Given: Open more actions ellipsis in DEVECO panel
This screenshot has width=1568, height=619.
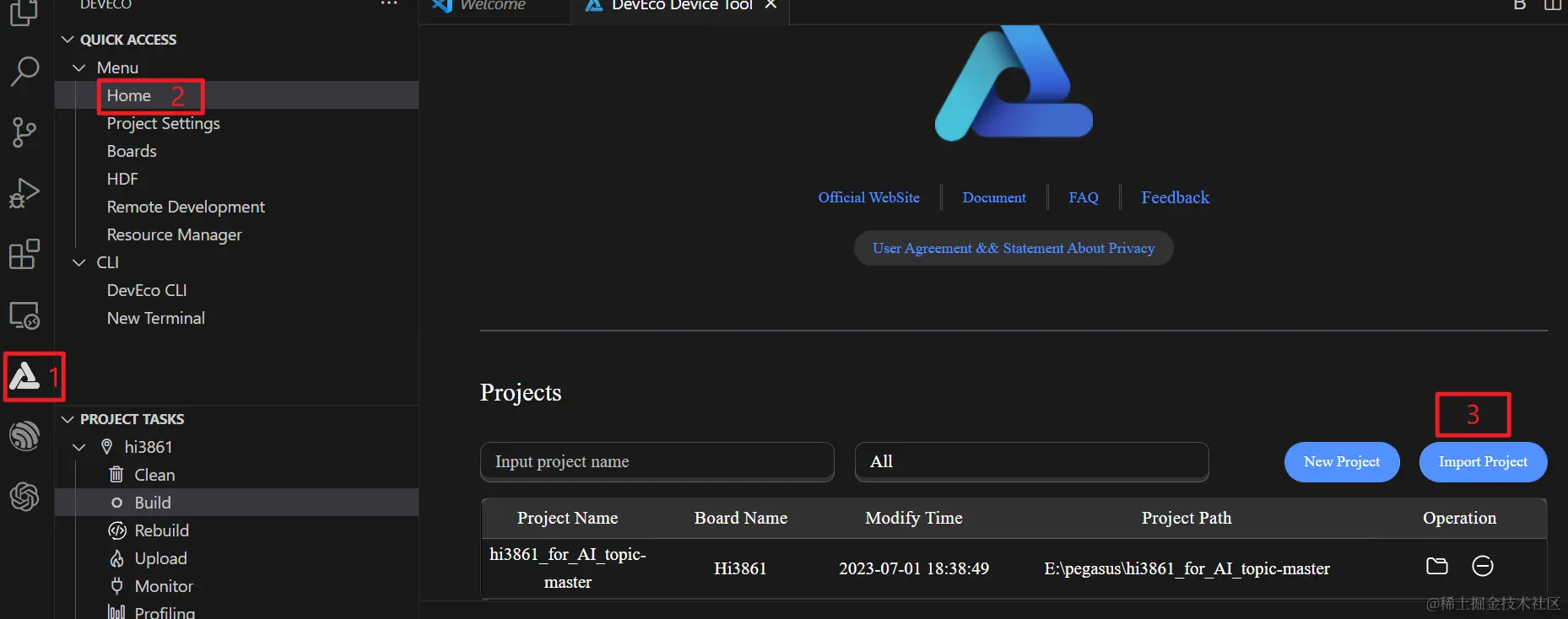Looking at the screenshot, I should [x=389, y=4].
